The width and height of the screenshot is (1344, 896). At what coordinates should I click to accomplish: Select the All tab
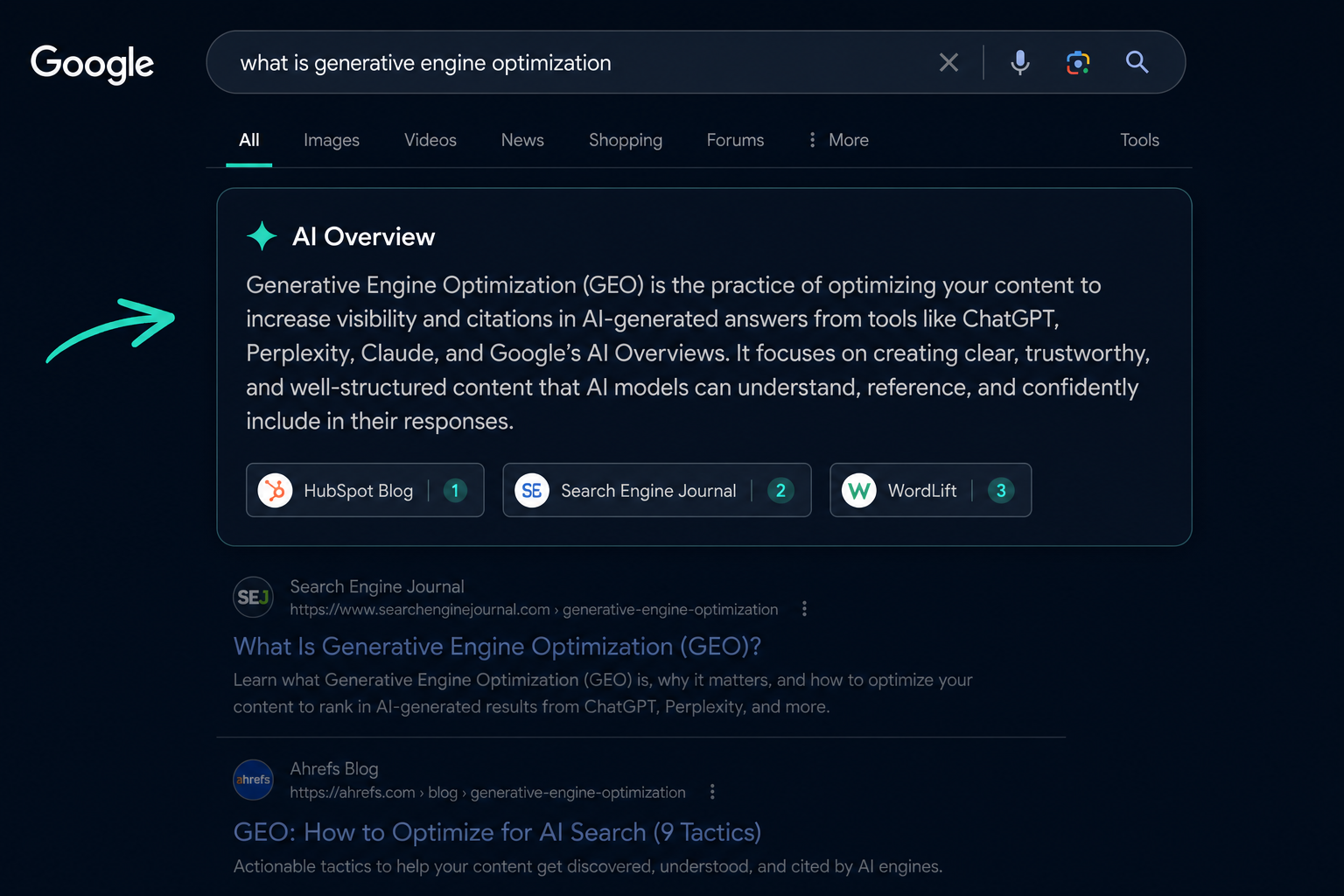coord(249,140)
